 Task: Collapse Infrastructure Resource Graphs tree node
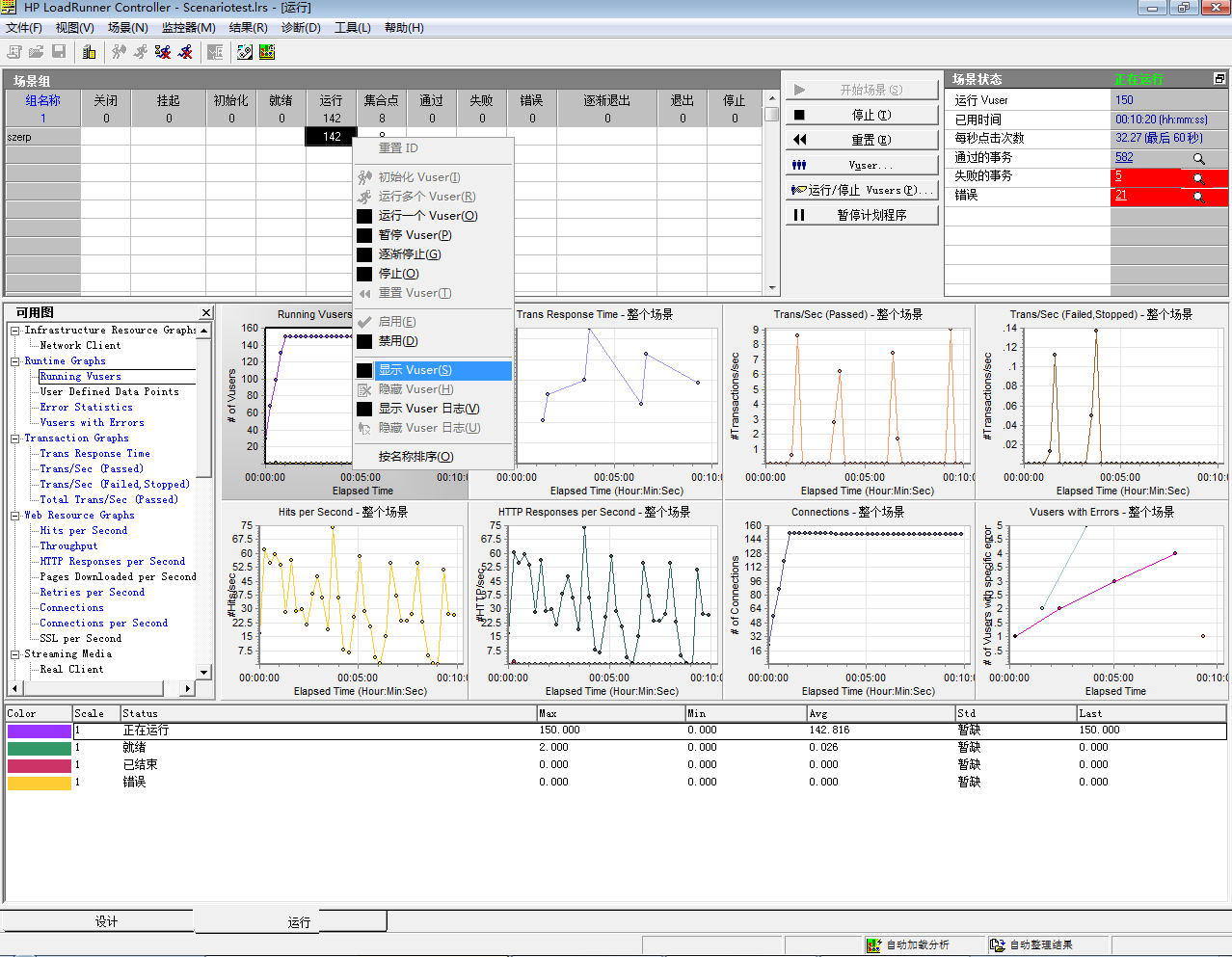coord(15,331)
